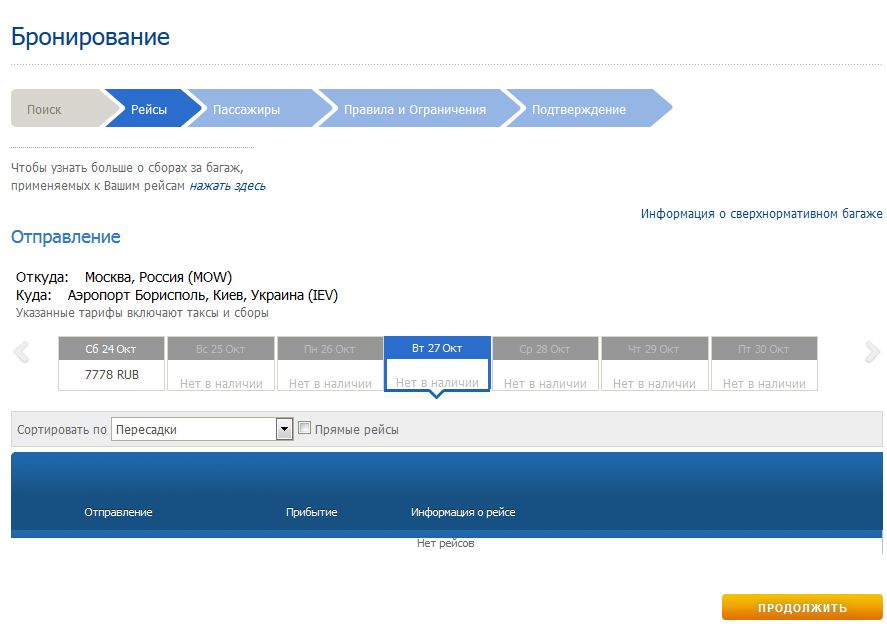
Task: Select the Вс 25 Окт date cell
Action: 221,364
